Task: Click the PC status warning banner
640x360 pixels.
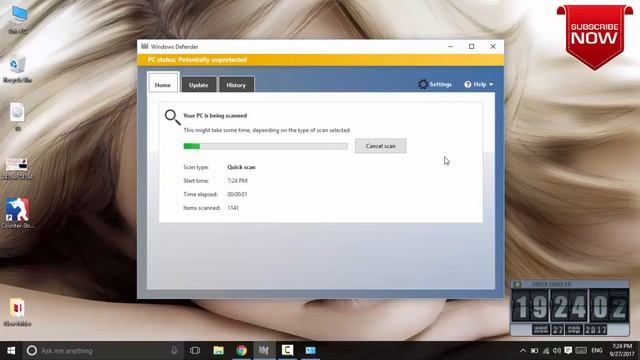Action: click(320, 60)
